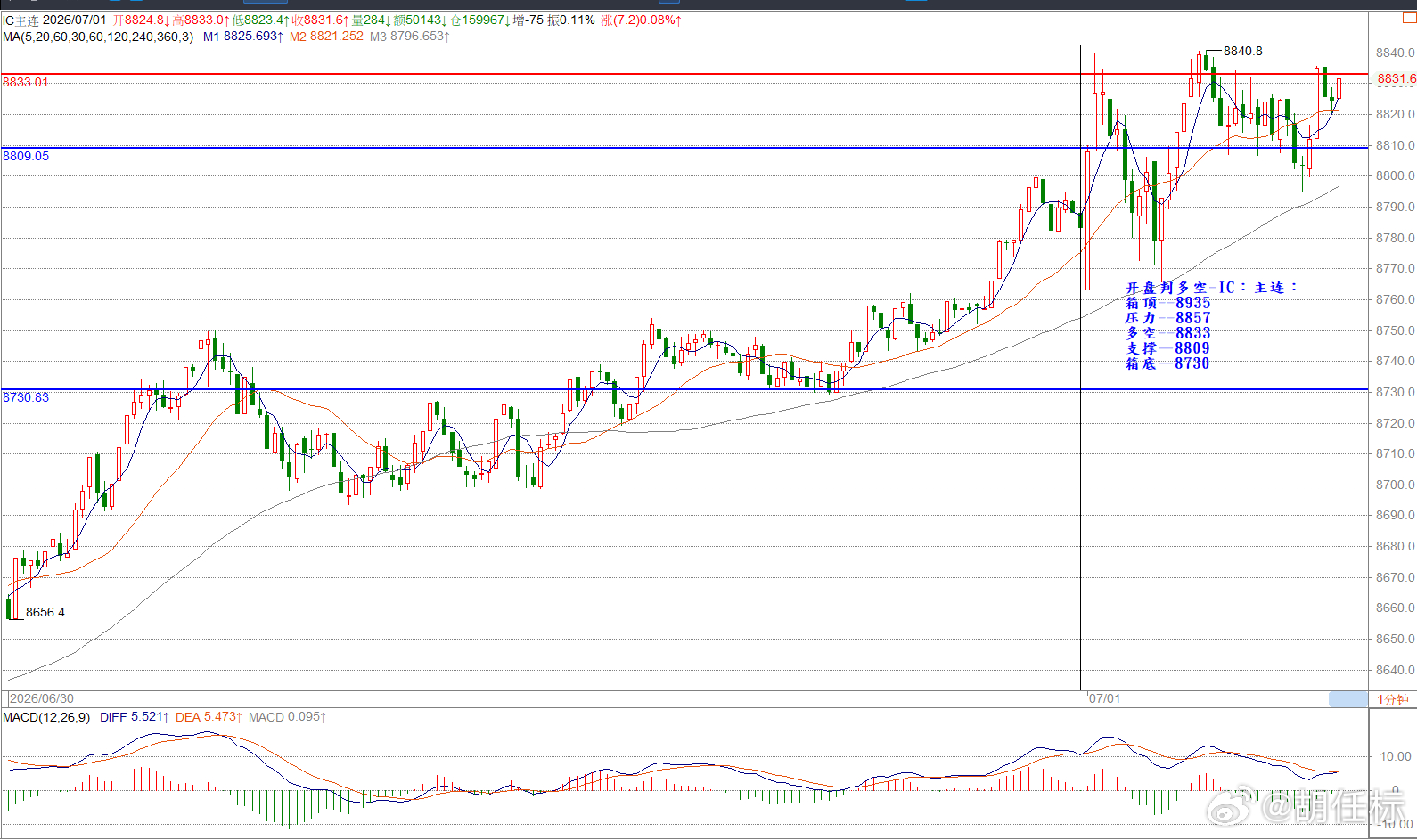The image size is (1417, 840).
Task: Click the M1 8825.693 moving average label
Action: pyautogui.click(x=243, y=37)
